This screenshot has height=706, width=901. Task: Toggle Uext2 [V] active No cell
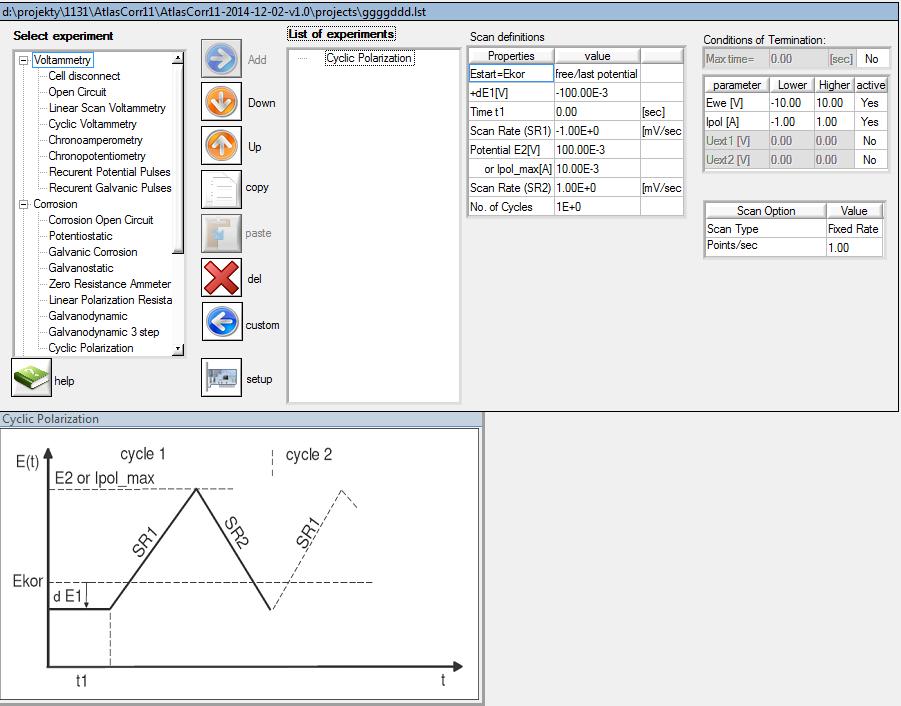(x=870, y=160)
